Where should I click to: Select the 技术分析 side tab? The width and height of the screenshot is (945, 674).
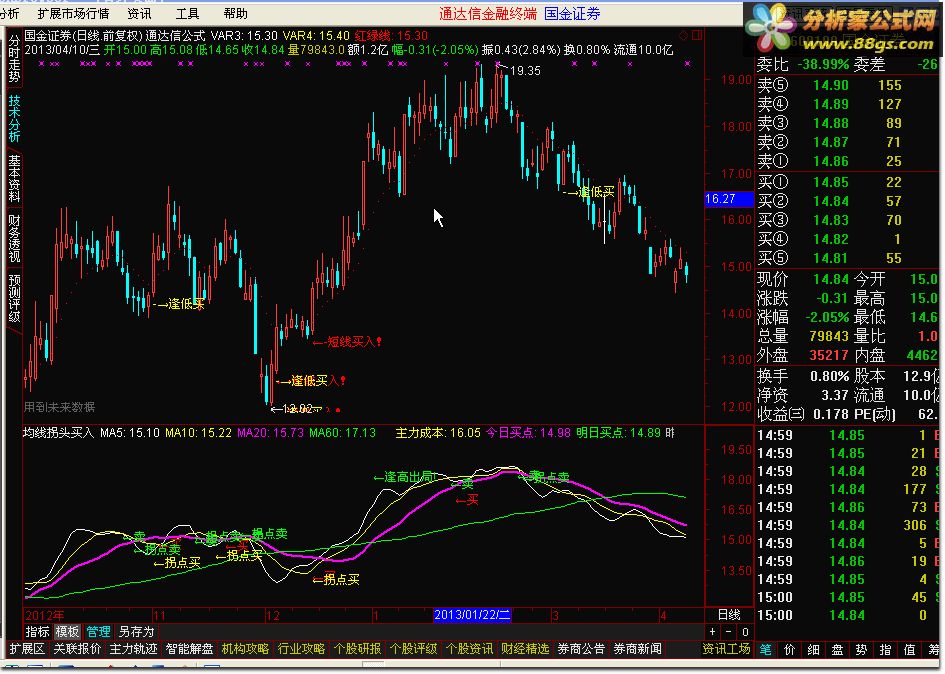click(14, 118)
